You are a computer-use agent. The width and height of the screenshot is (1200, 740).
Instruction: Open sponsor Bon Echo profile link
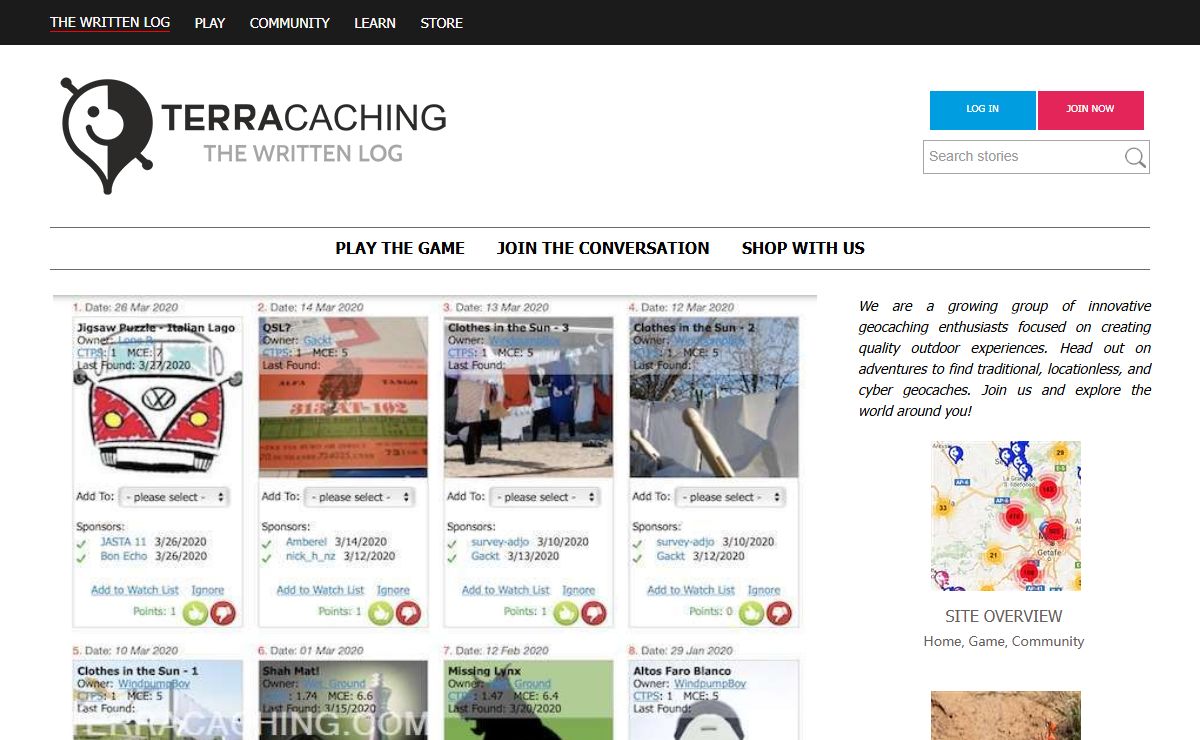click(x=124, y=556)
